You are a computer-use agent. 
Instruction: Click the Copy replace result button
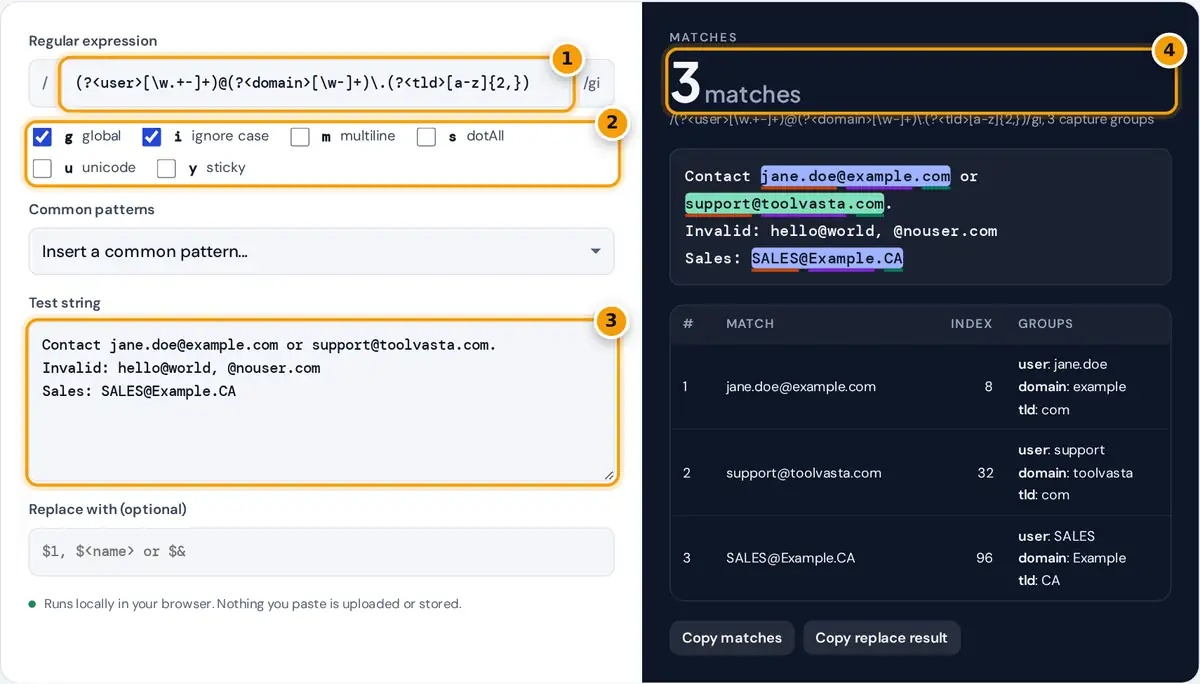pos(881,638)
